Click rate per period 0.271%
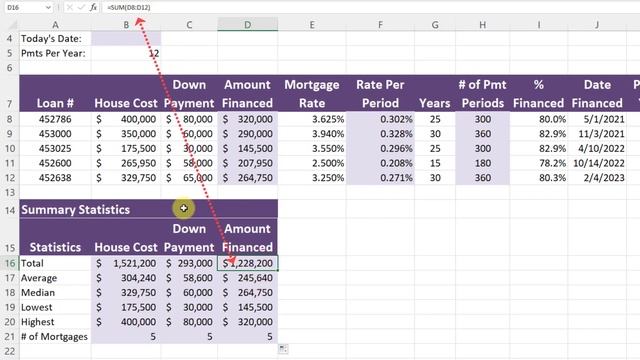 (380, 178)
